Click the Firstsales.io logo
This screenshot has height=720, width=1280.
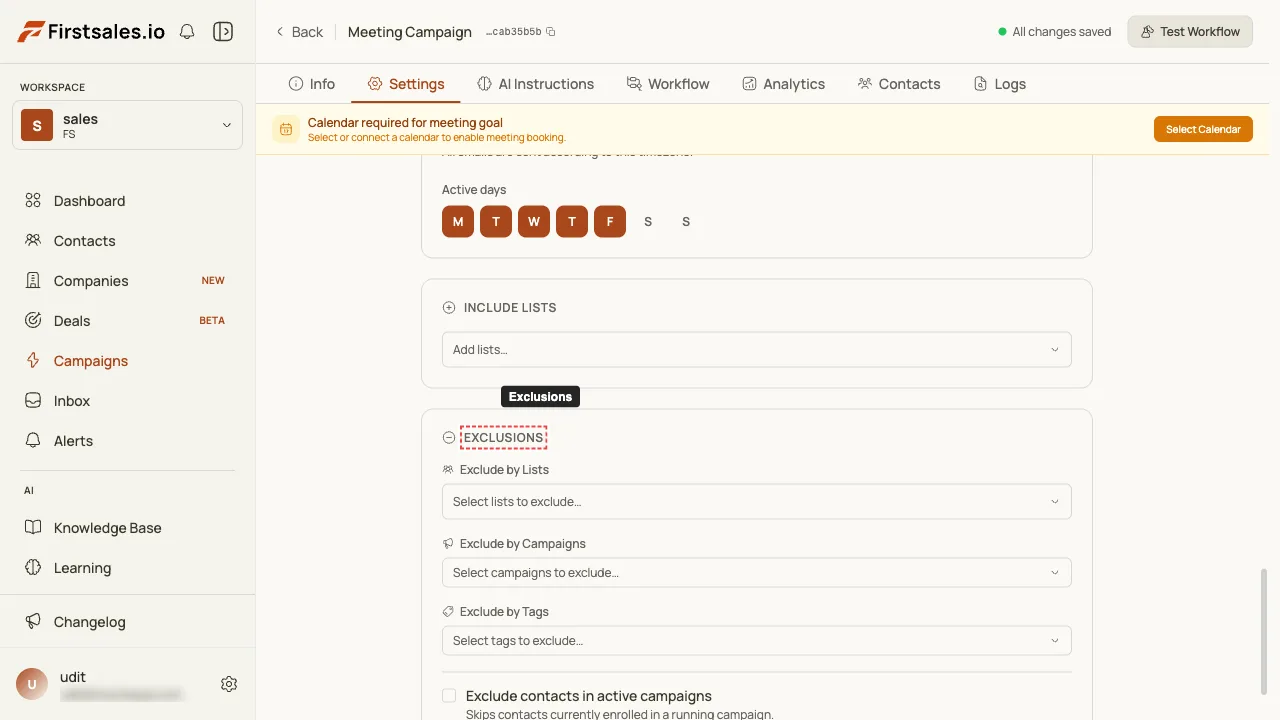[91, 32]
